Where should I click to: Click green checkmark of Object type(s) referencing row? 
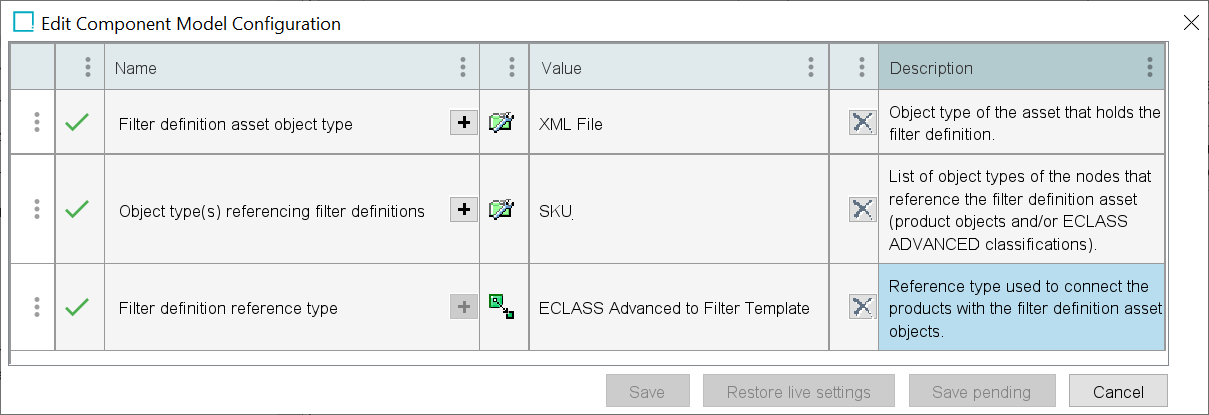77,209
